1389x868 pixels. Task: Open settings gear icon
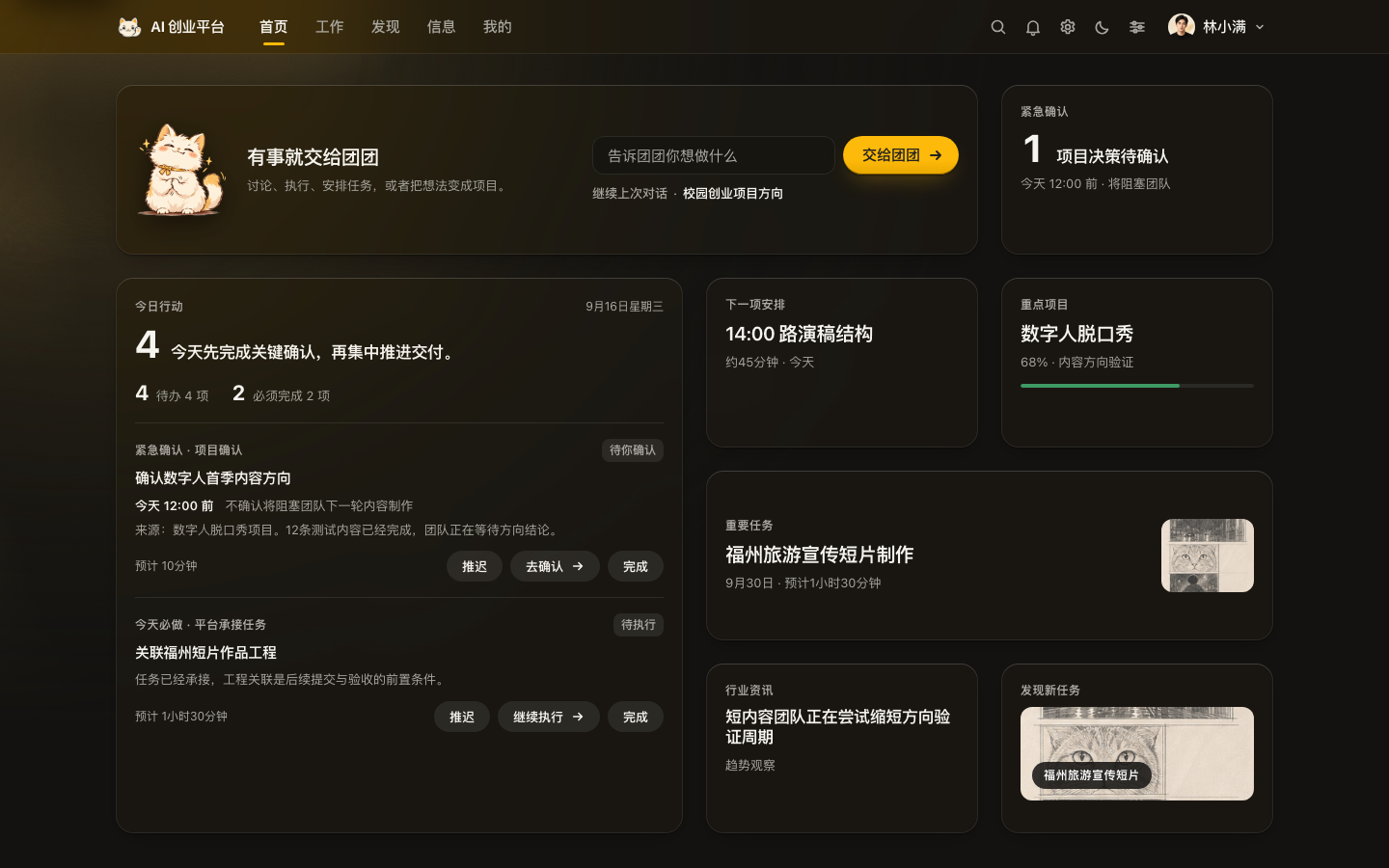click(1068, 27)
